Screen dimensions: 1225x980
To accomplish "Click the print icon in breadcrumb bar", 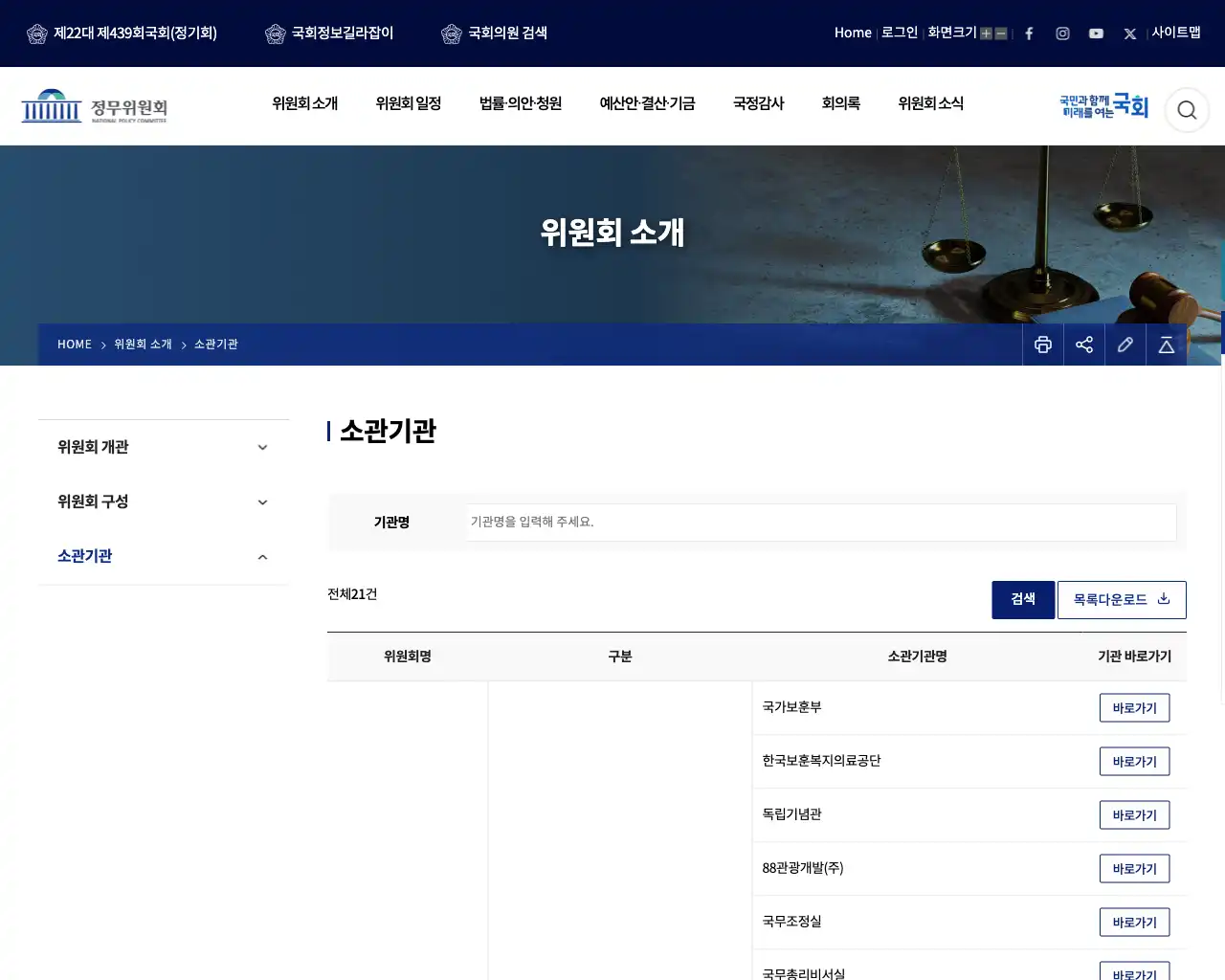I will point(1043,345).
